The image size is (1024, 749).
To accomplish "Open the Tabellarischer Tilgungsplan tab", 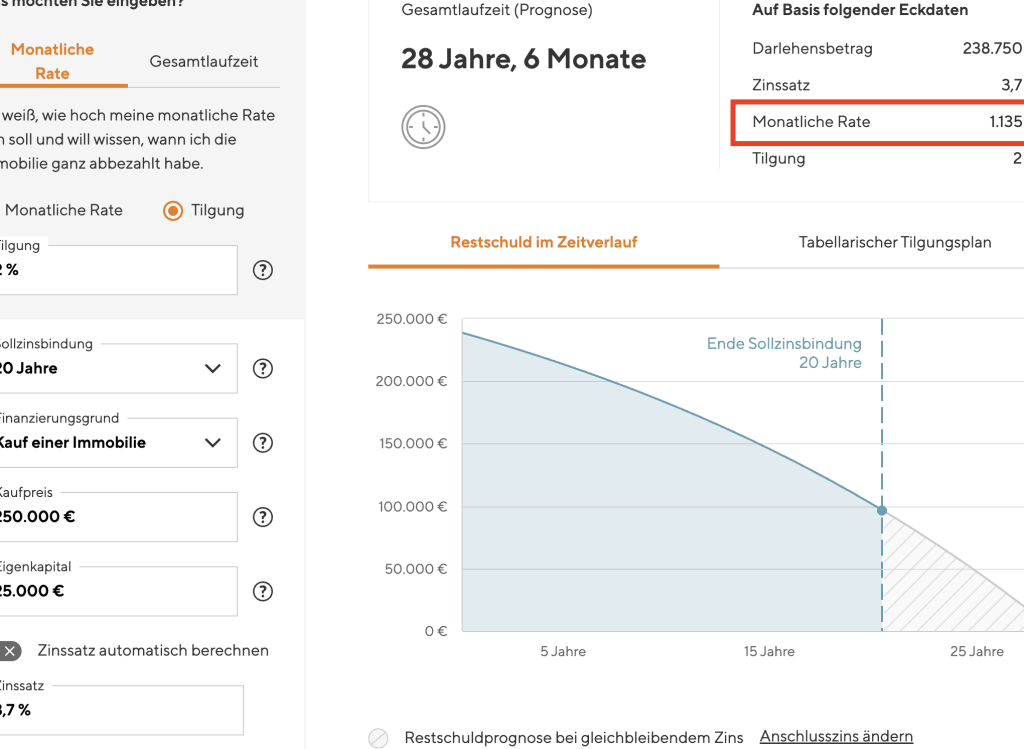I will [x=895, y=242].
